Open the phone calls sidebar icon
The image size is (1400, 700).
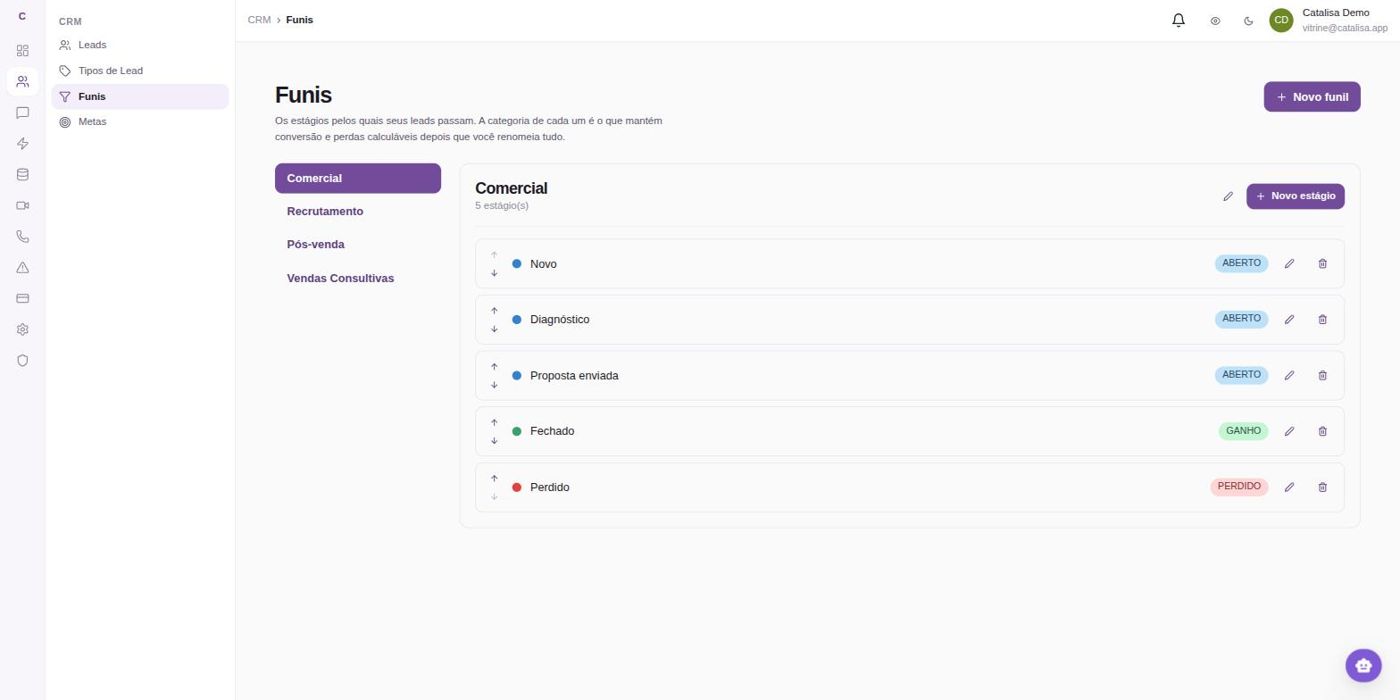(22, 237)
